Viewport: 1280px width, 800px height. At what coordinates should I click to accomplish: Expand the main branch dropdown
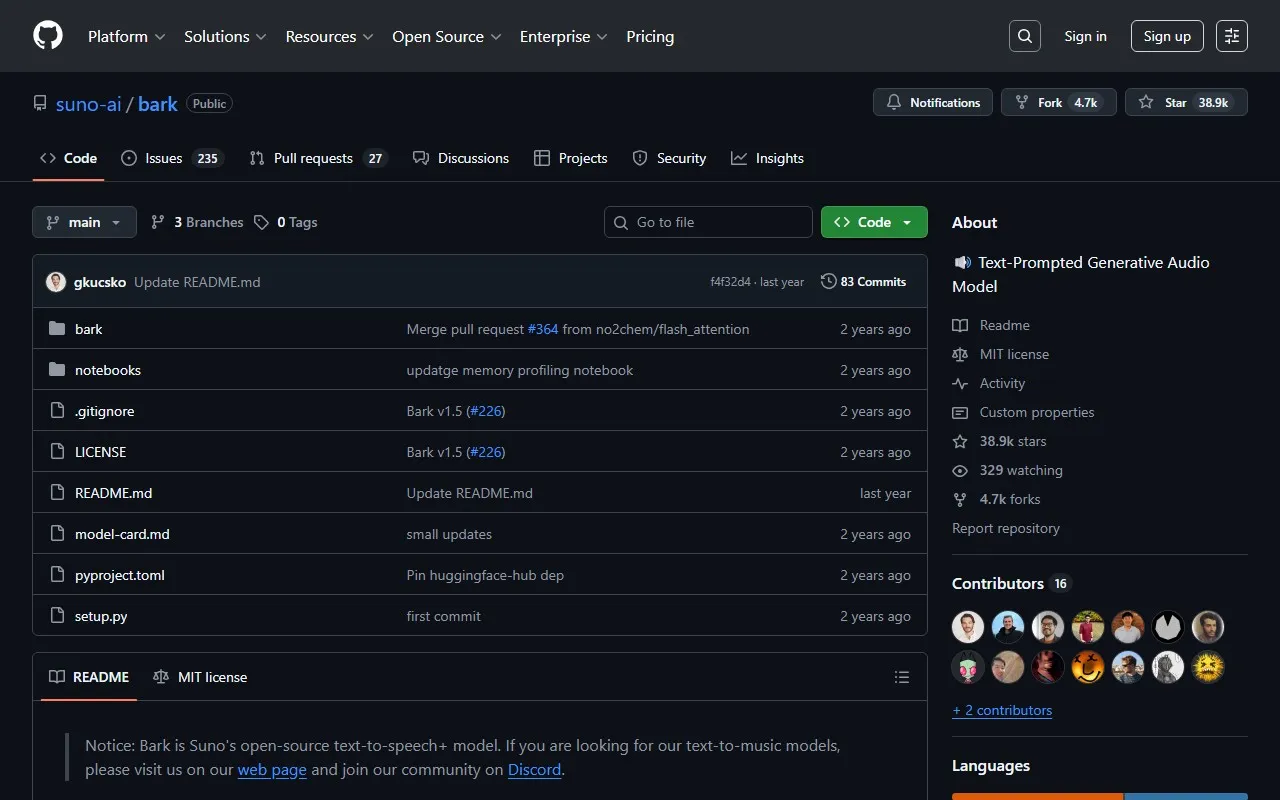point(84,222)
